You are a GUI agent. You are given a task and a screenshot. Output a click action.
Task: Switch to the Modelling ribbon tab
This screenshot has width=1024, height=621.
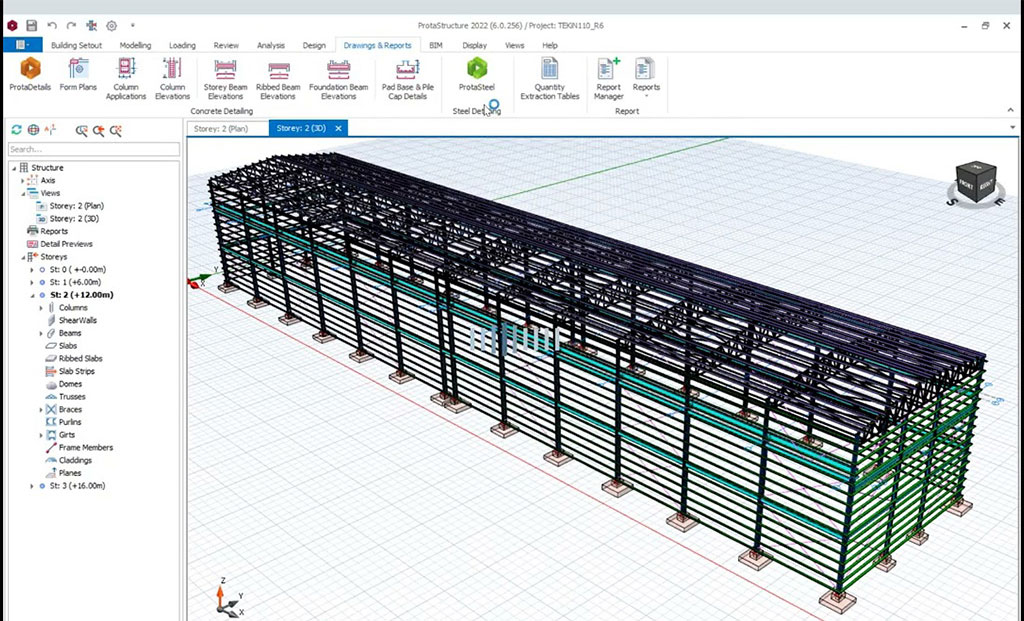pyautogui.click(x=135, y=45)
